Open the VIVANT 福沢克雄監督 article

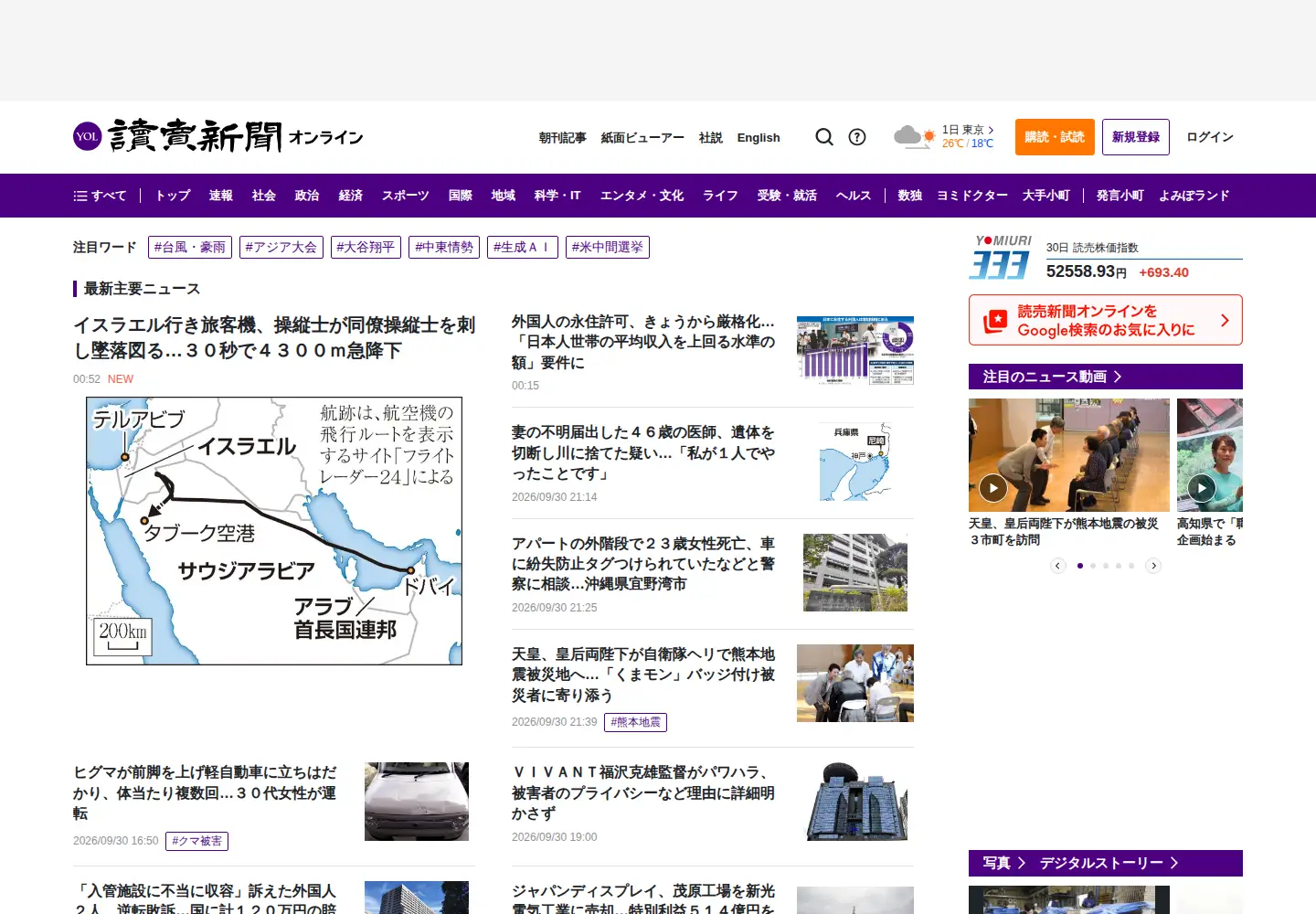643,792
